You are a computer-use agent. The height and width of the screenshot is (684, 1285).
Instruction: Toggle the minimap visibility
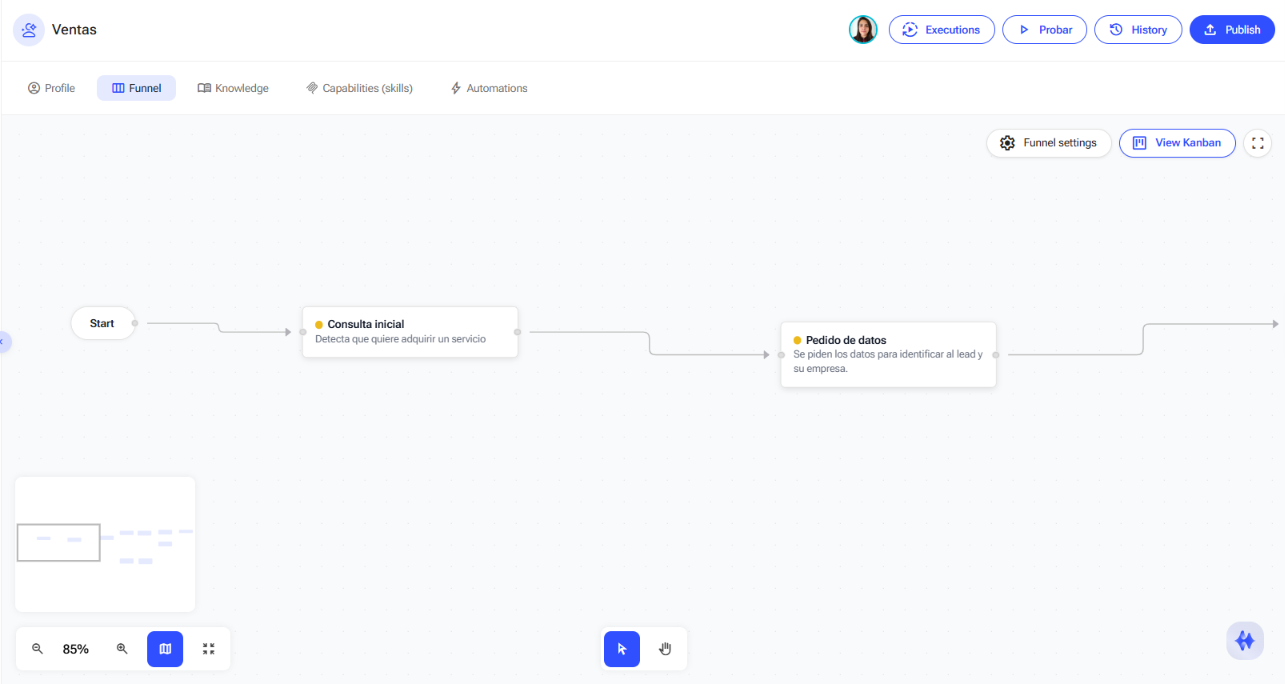click(x=165, y=649)
